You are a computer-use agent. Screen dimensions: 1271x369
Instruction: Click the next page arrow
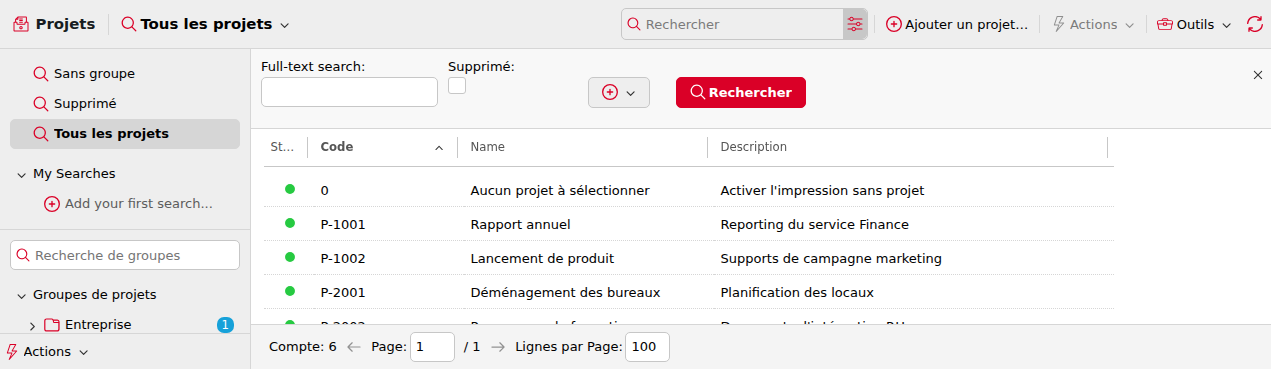498,347
